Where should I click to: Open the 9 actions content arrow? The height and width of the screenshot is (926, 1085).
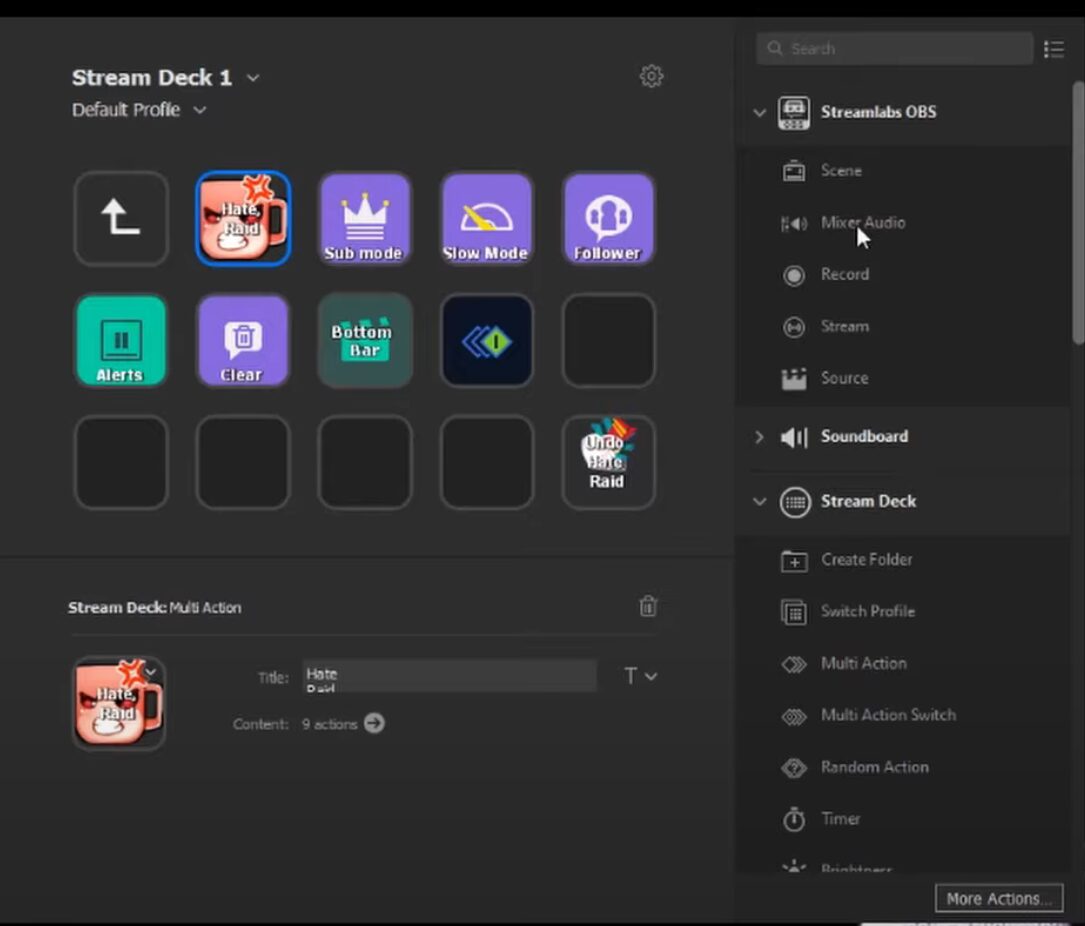pyautogui.click(x=374, y=723)
